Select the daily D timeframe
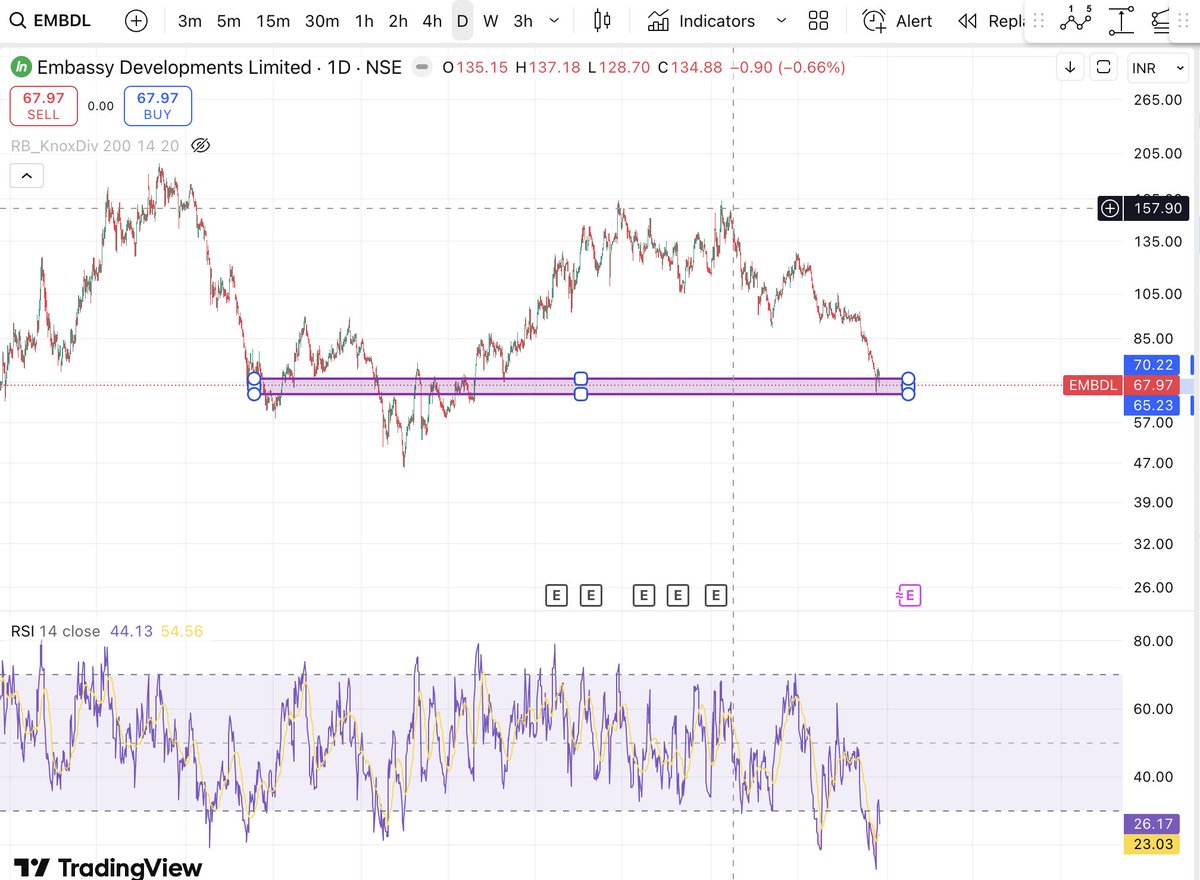 click(462, 21)
